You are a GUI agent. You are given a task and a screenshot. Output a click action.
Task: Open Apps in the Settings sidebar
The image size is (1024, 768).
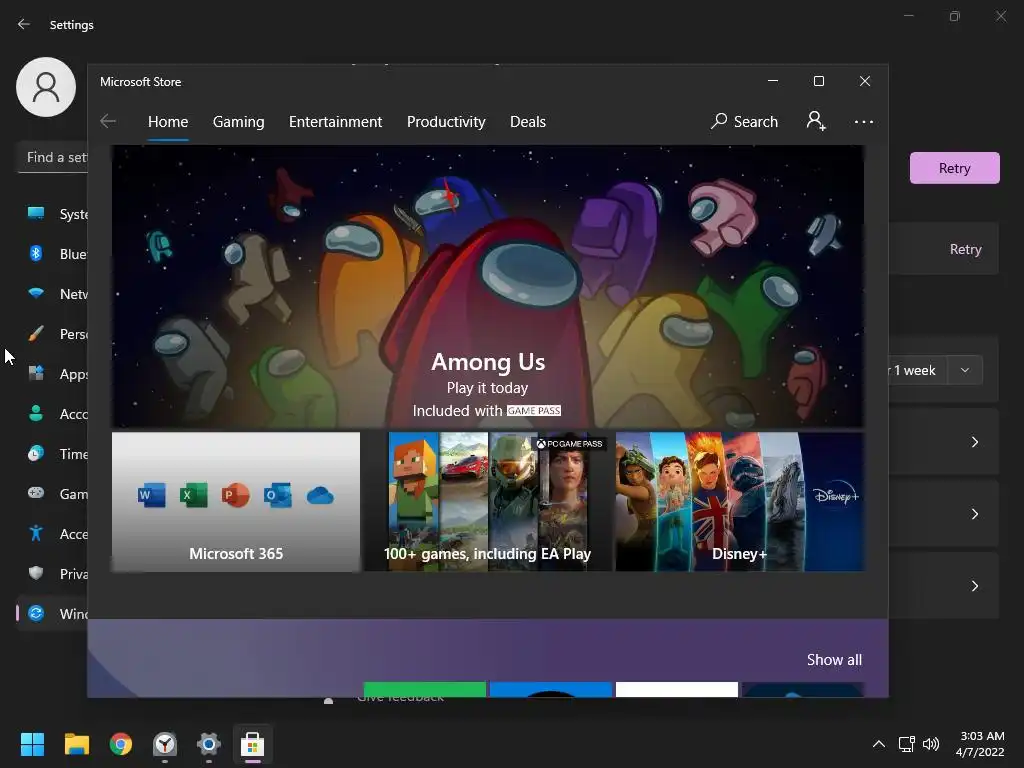point(52,374)
